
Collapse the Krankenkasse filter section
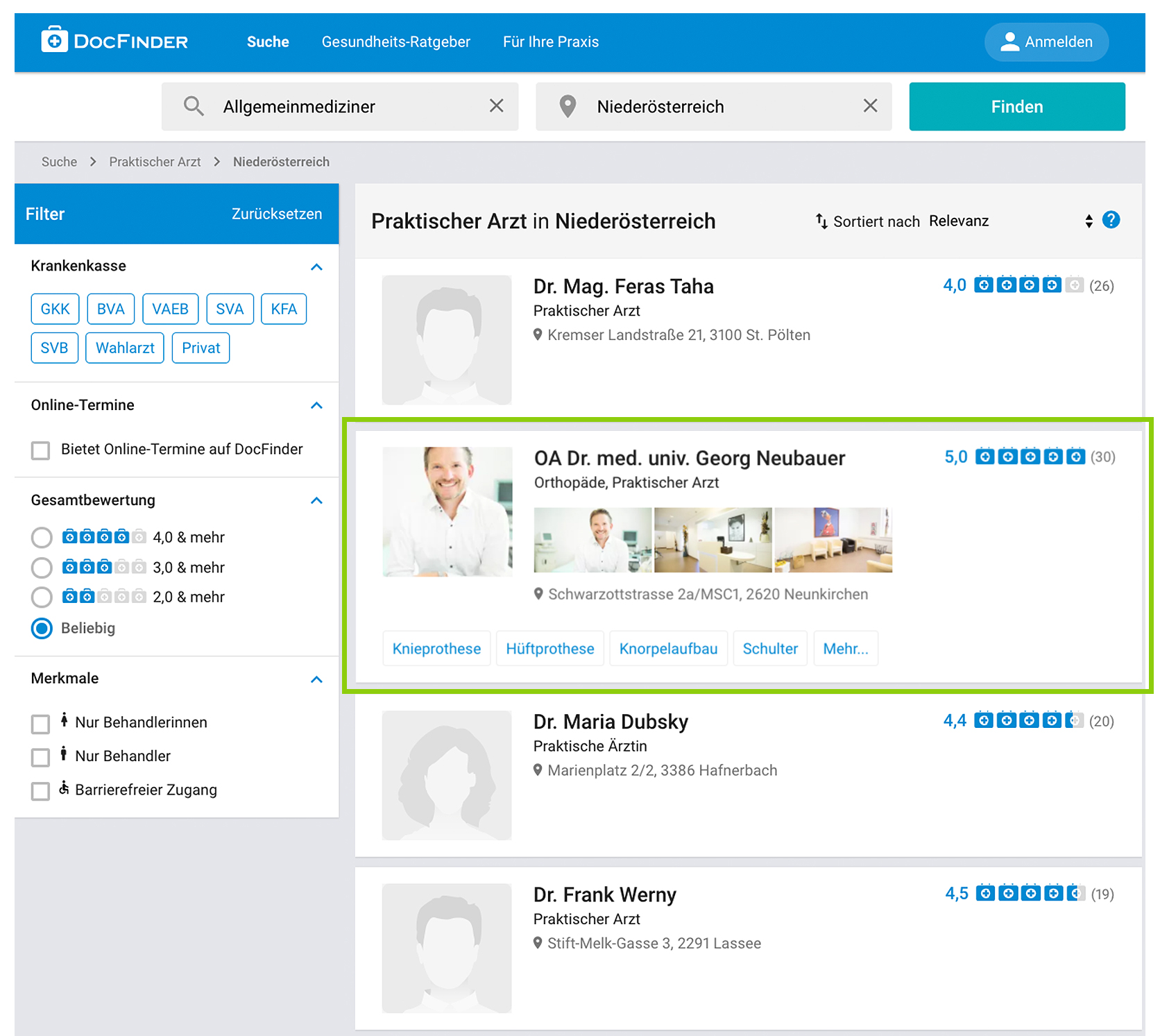coord(316,267)
